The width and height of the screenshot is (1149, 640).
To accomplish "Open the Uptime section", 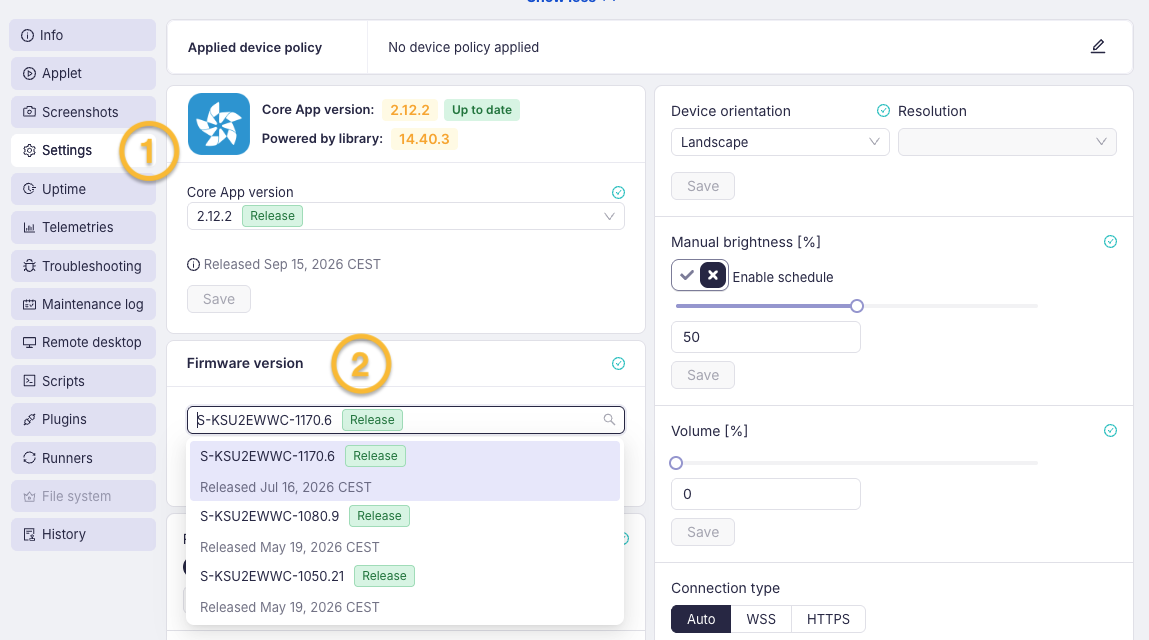I will (x=84, y=189).
